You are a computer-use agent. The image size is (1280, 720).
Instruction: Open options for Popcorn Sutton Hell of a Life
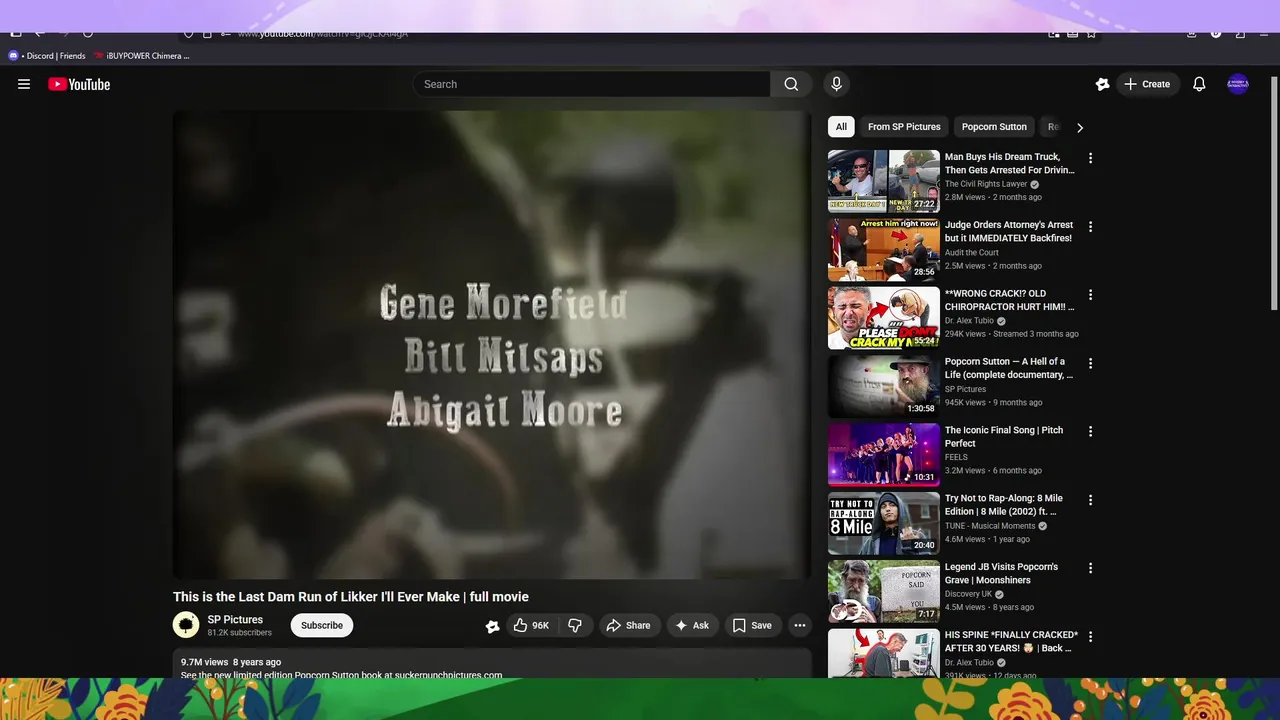tap(1090, 363)
